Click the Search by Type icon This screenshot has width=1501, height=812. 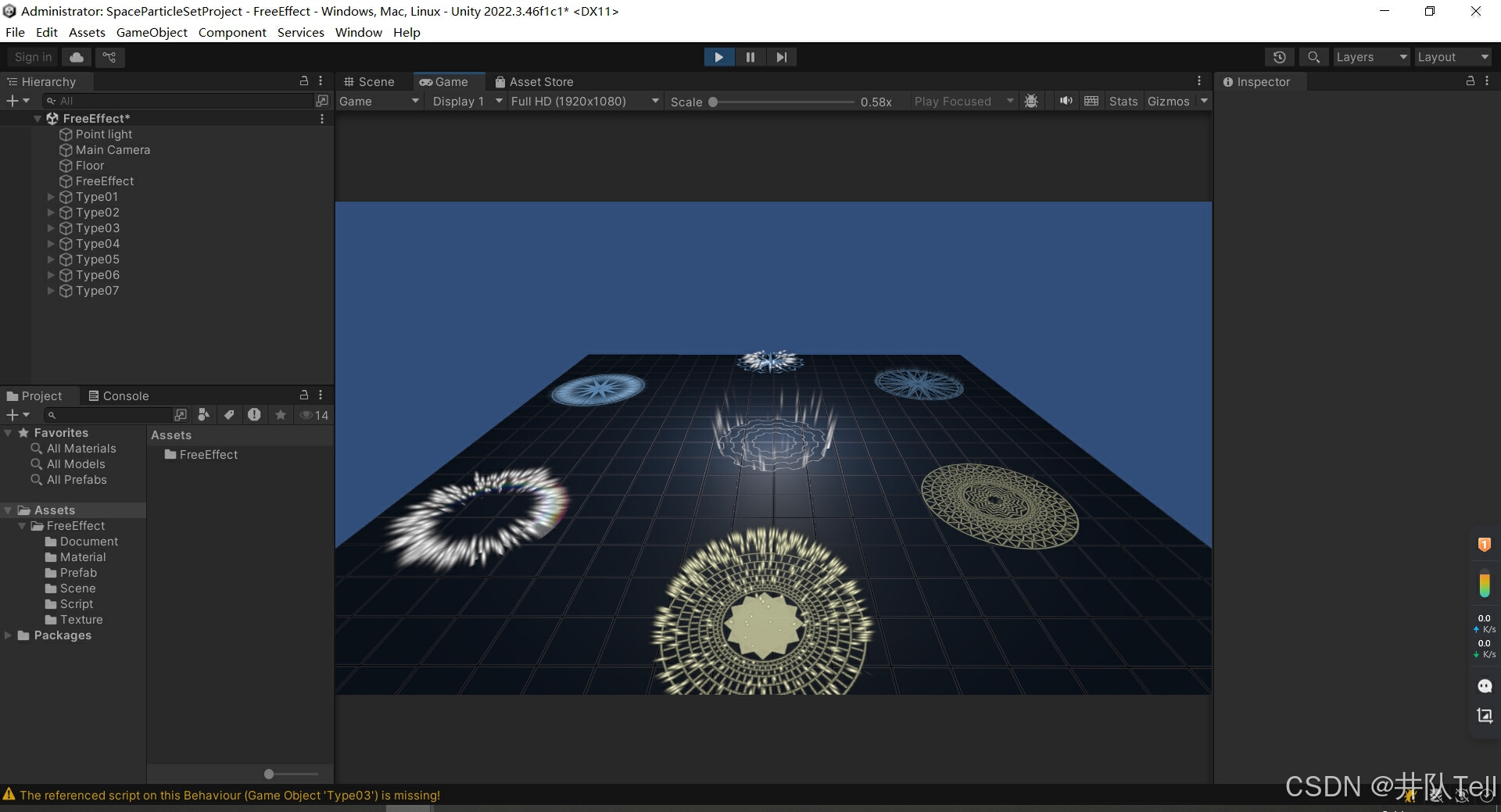point(204,415)
